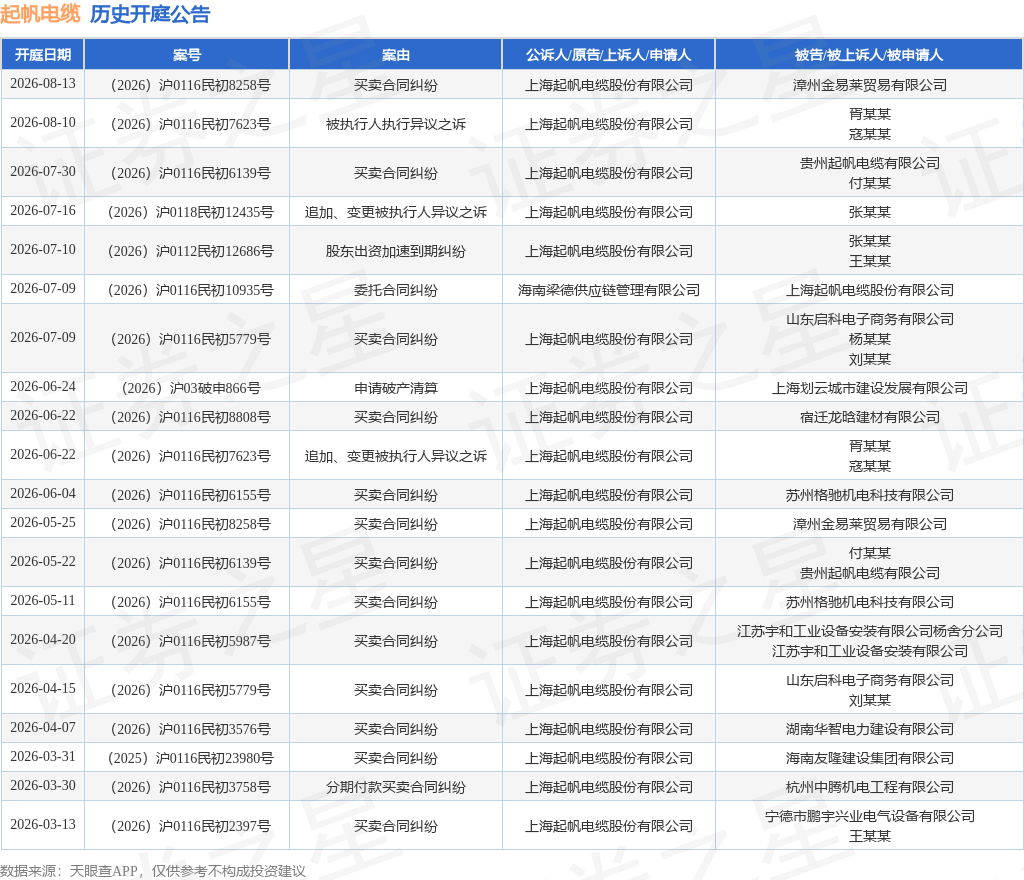Select the 开庭日期 column header
Screen dimensions: 1024x880
43,55
